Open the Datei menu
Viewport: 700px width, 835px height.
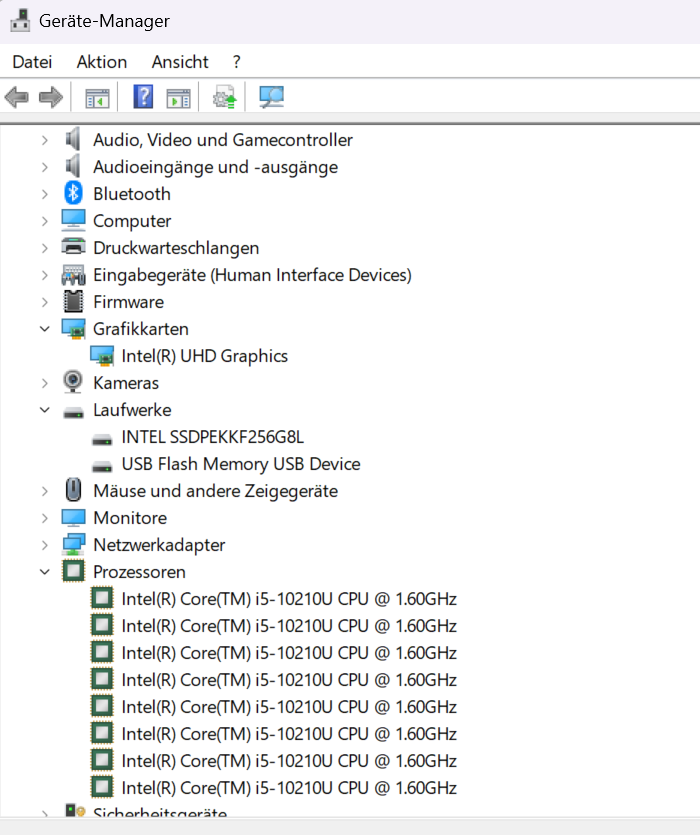(32, 62)
